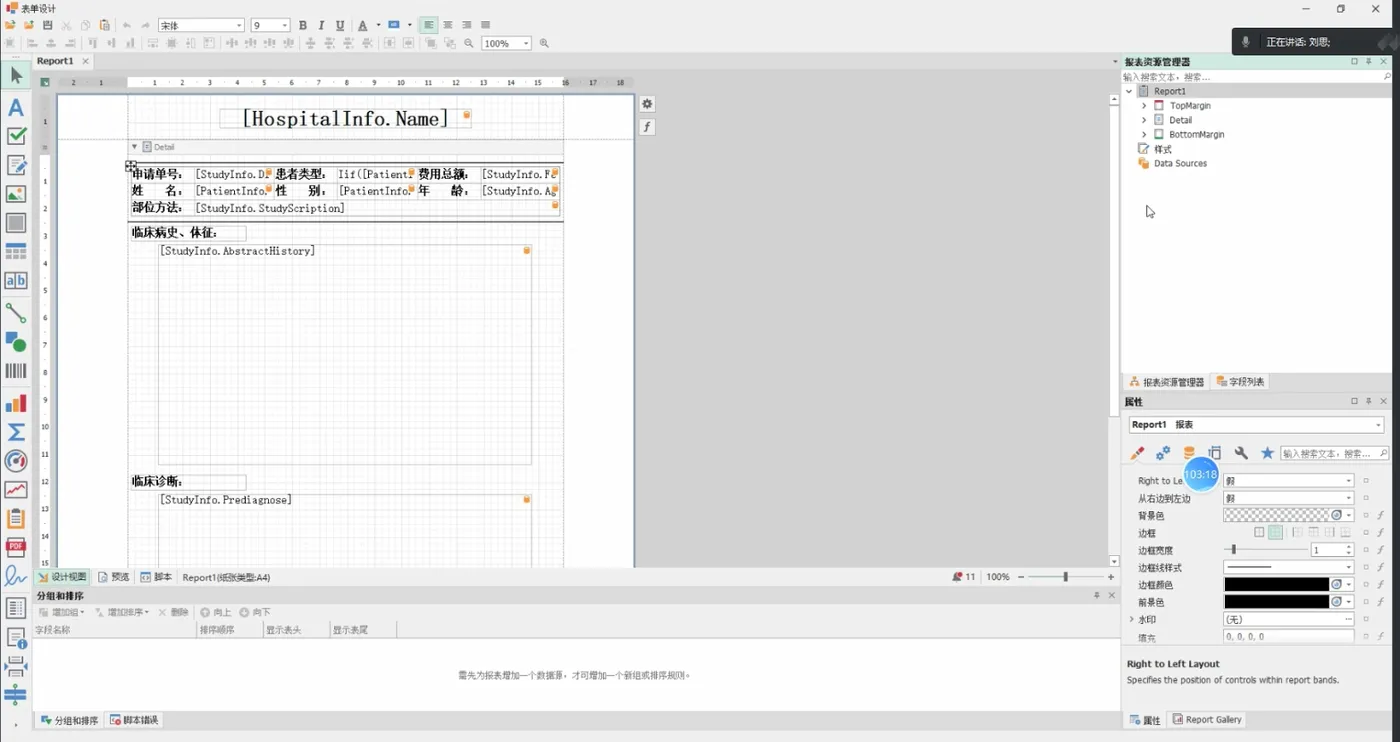This screenshot has width=1400, height=742.
Task: Click the Save icon in toolbar
Action: tap(47, 25)
